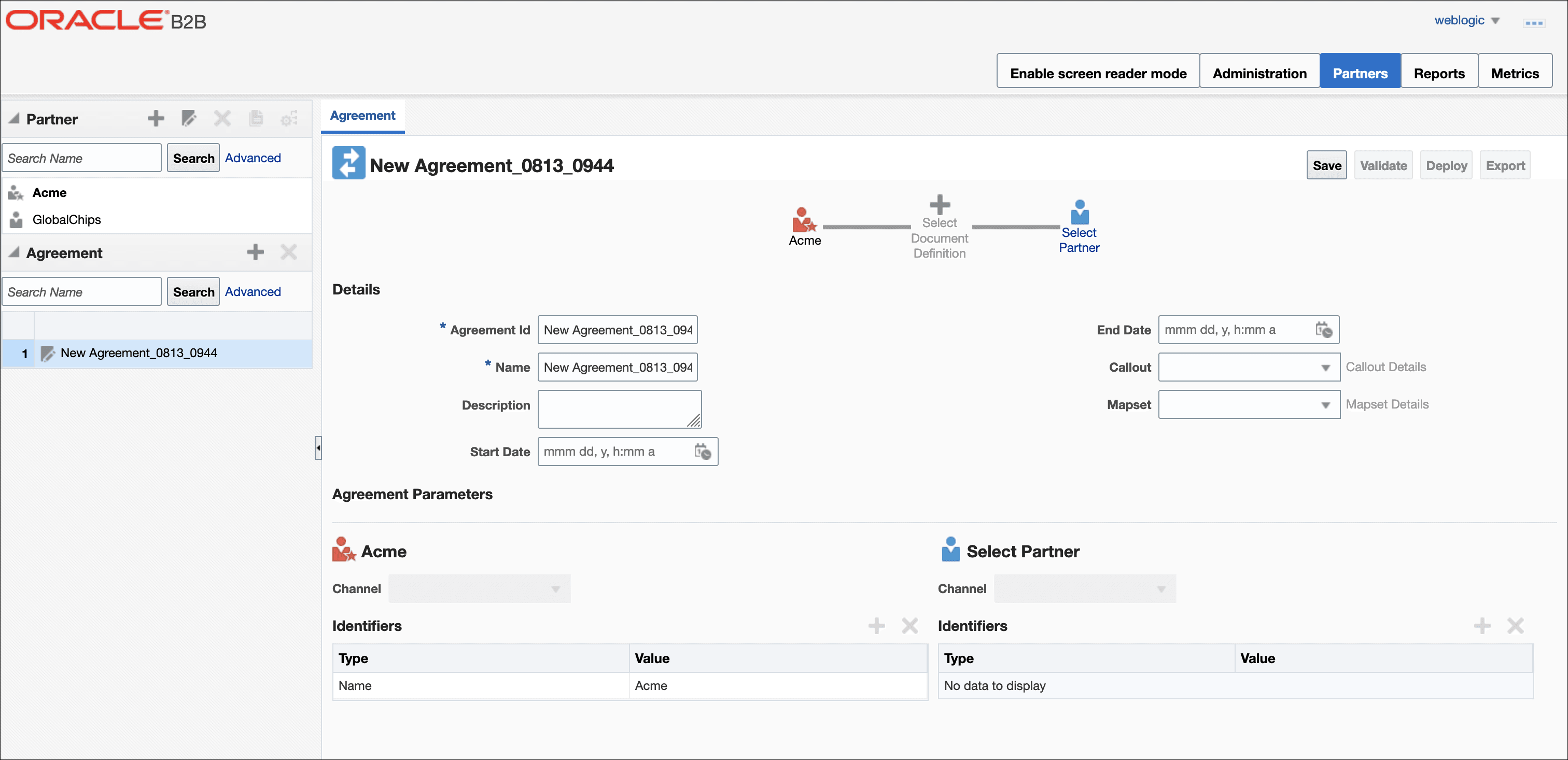The width and height of the screenshot is (1568, 760).
Task: Remove an identifier for Acme
Action: (x=909, y=626)
